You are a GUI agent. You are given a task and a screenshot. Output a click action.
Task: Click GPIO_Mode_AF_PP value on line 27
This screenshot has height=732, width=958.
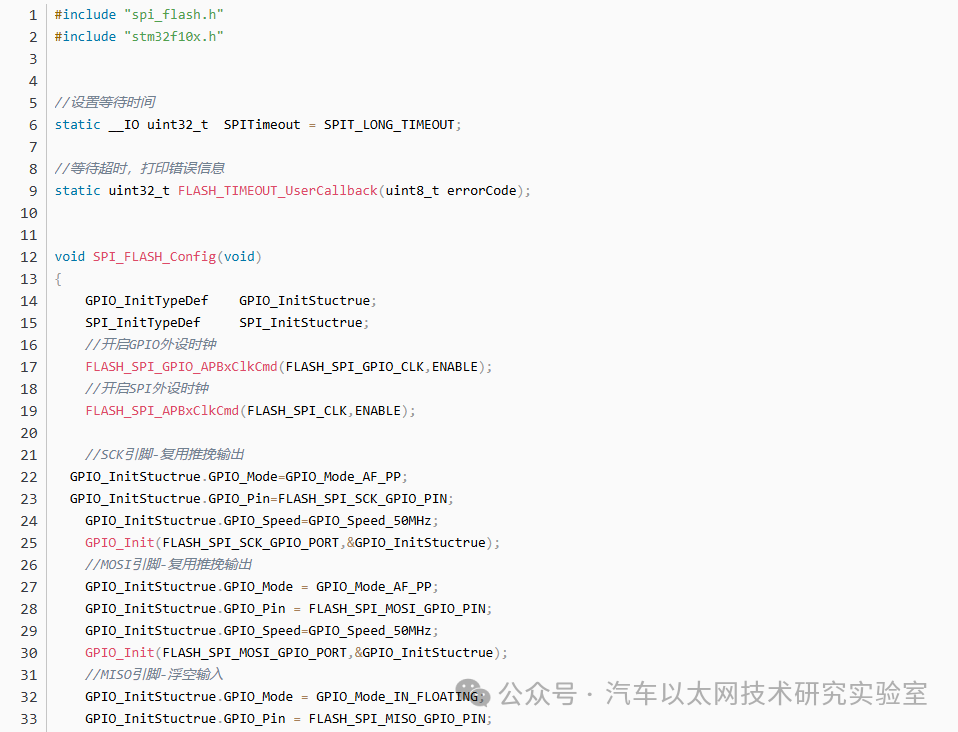[374, 587]
